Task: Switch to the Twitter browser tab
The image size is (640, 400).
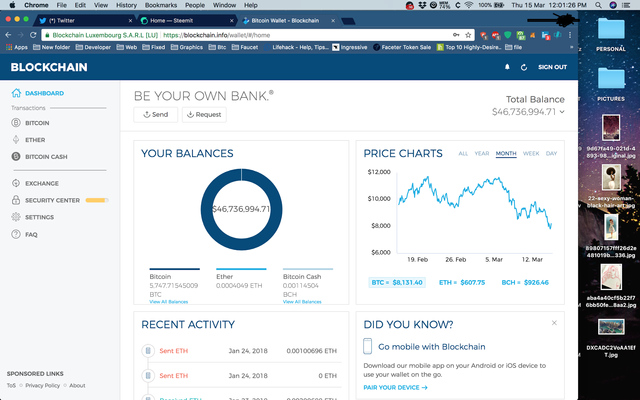Action: pyautogui.click(x=86, y=20)
